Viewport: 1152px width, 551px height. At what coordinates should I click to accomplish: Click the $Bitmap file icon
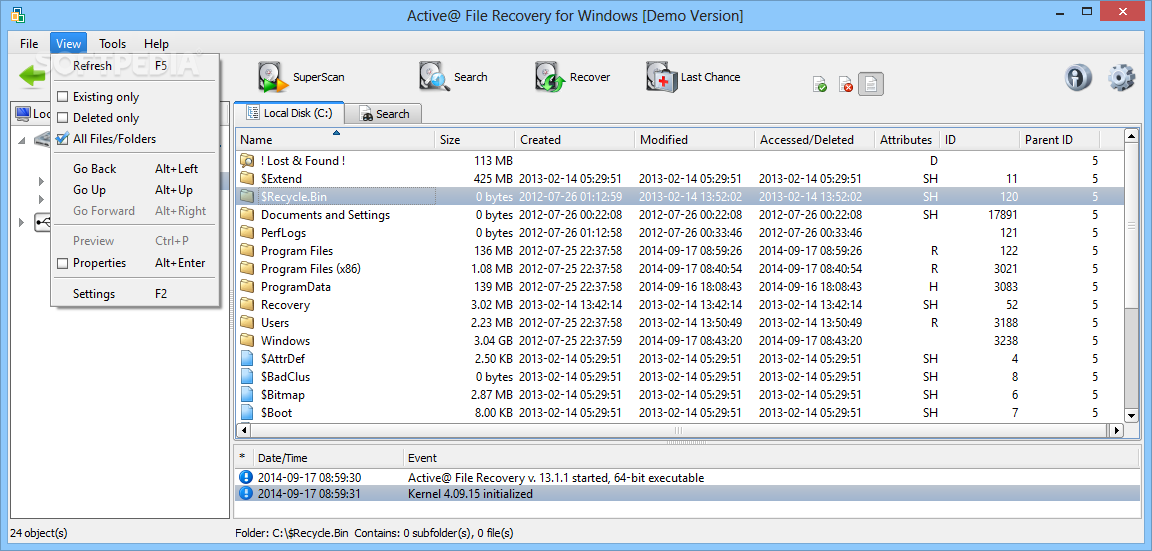pos(248,395)
